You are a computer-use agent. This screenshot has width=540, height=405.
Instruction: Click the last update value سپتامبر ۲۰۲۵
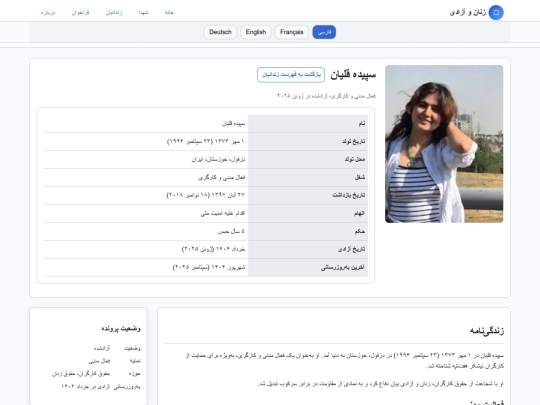209,268
